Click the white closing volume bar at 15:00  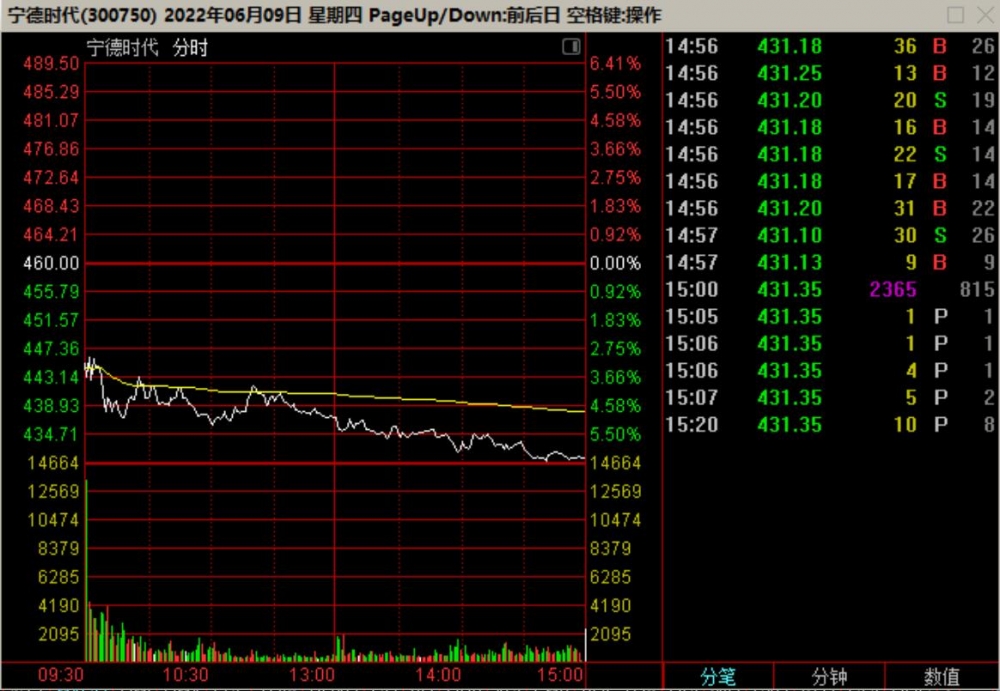[x=584, y=645]
